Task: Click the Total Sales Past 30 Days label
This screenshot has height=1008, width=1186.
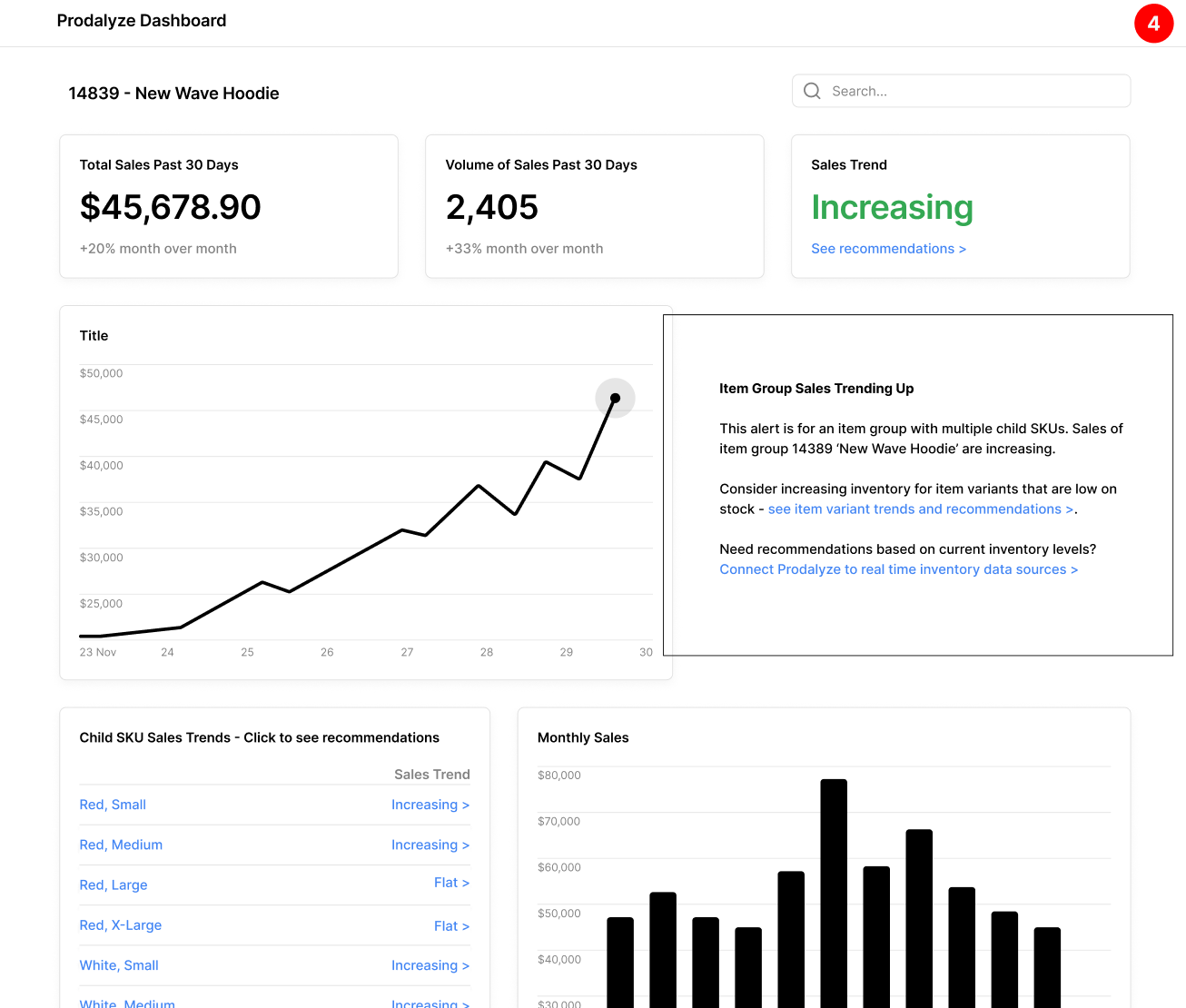Action: (159, 165)
